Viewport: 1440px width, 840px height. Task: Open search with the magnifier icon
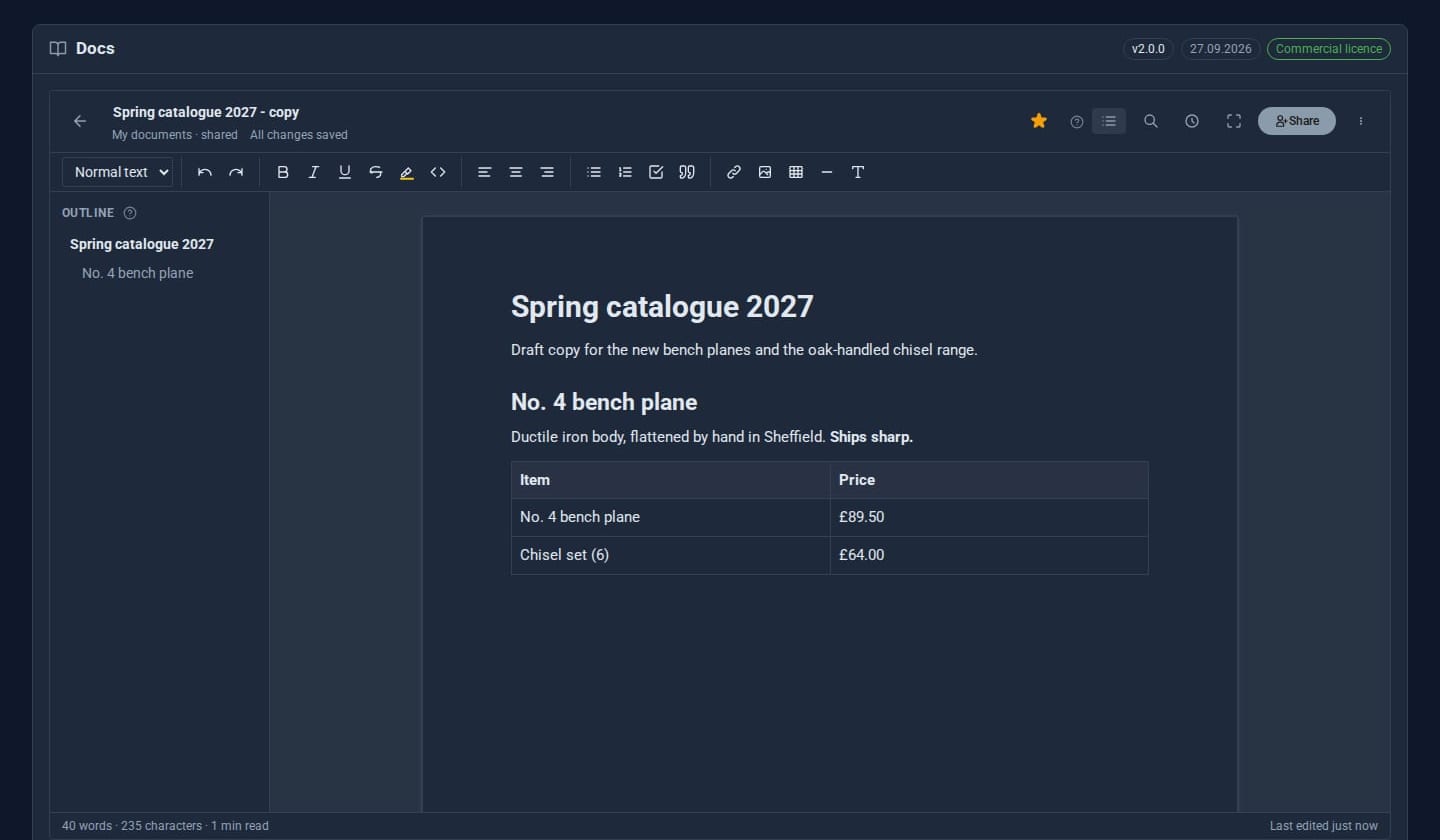point(1151,121)
